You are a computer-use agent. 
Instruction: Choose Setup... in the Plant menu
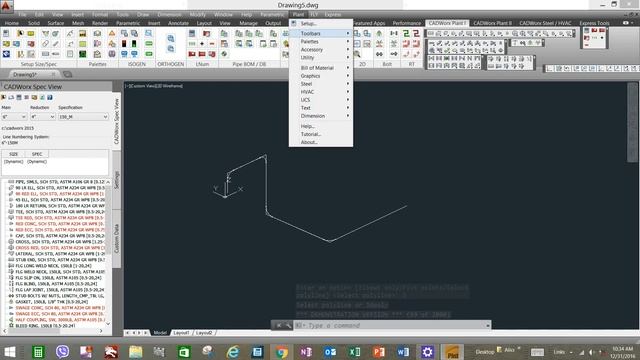(321, 24)
